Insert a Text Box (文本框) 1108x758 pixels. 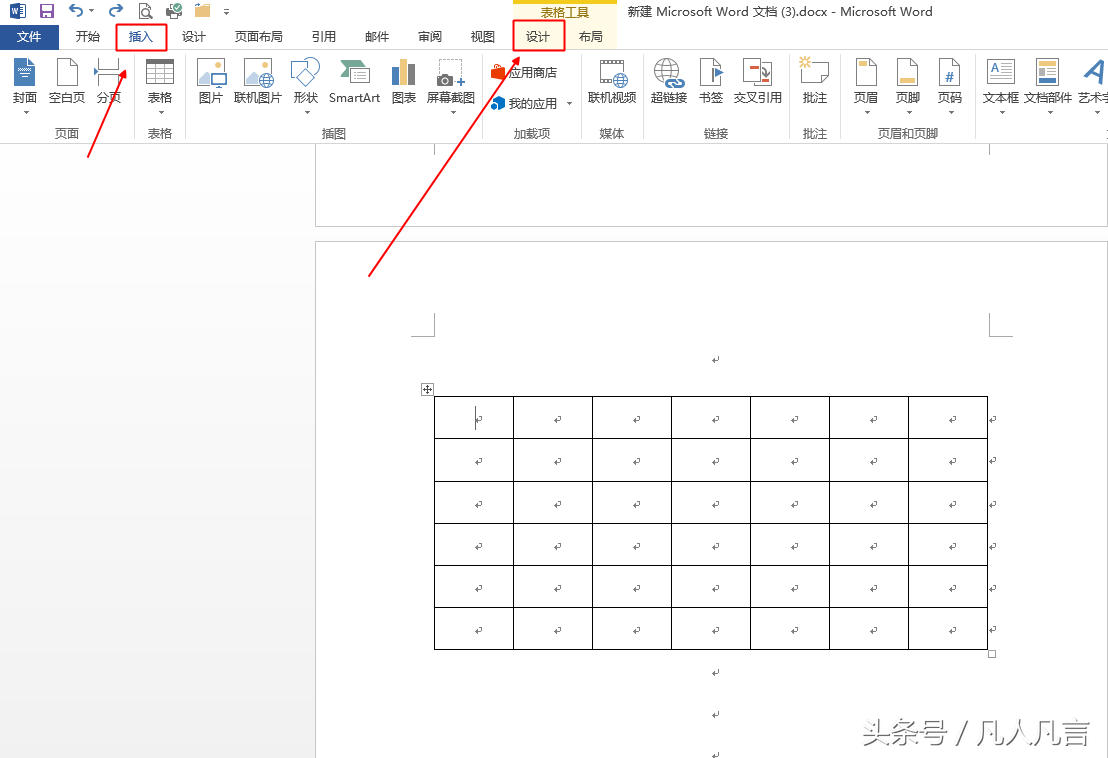click(x=1001, y=81)
